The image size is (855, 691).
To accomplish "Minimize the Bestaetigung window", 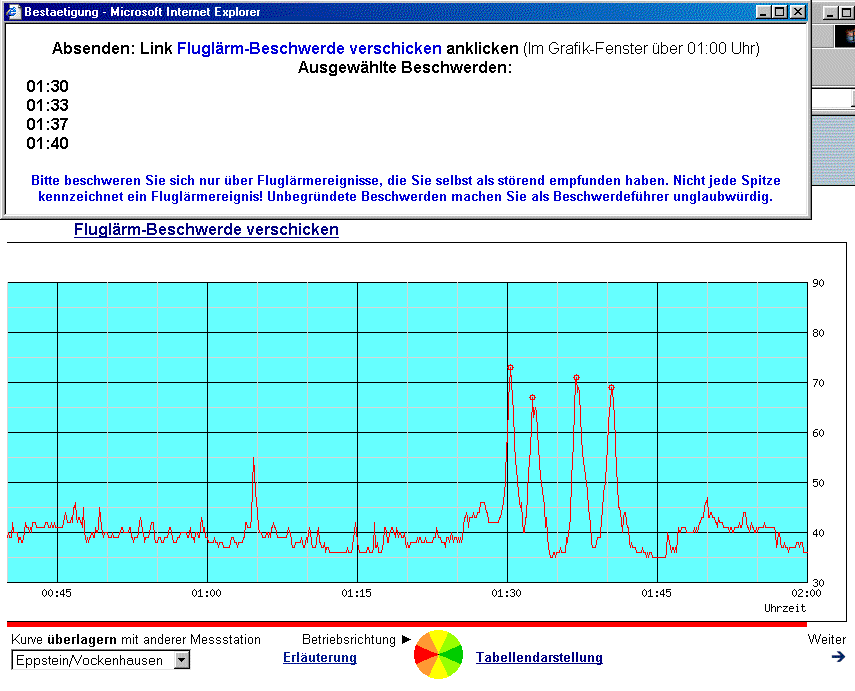I will pos(763,11).
